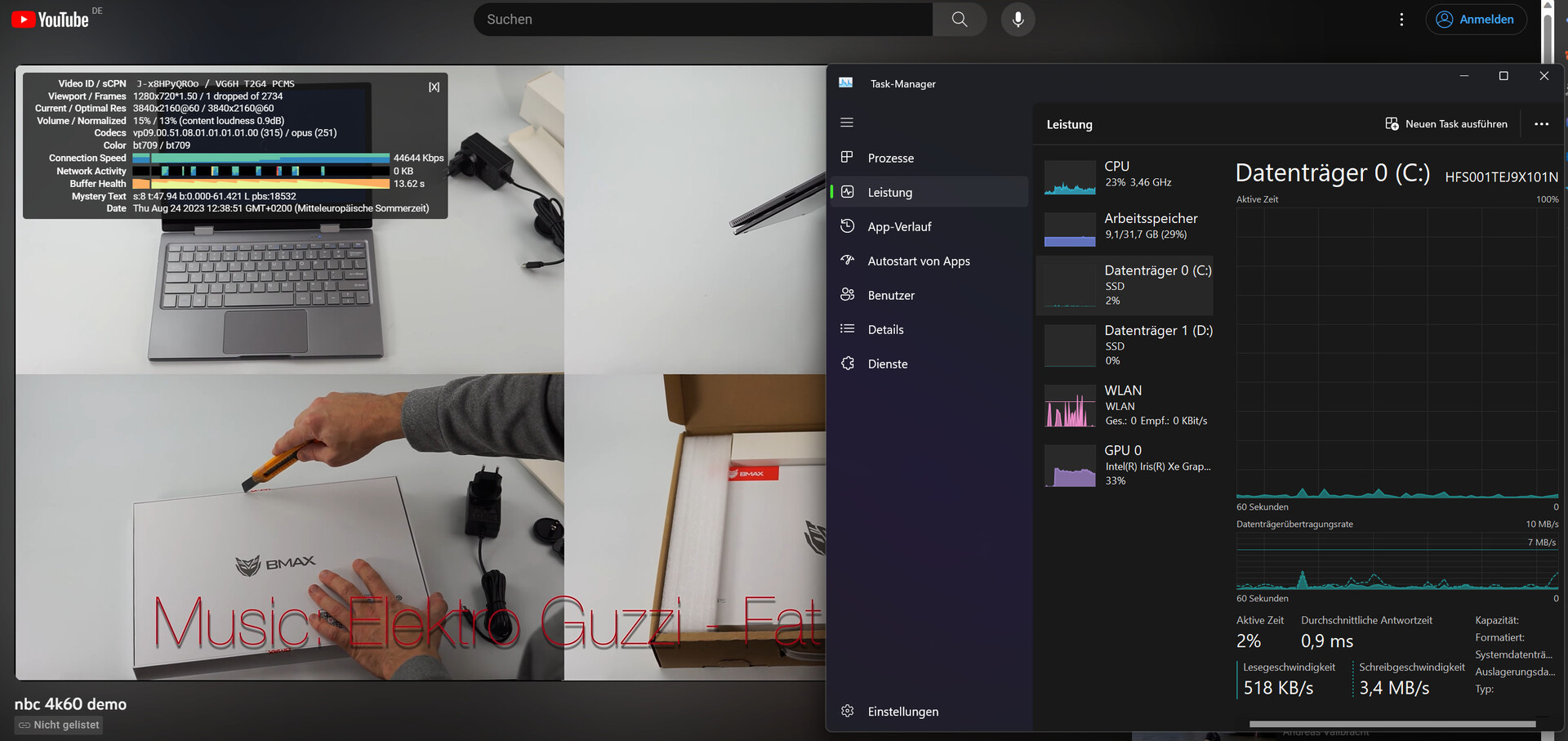
Task: Maximize the Task-Manager window
Action: pos(1503,76)
